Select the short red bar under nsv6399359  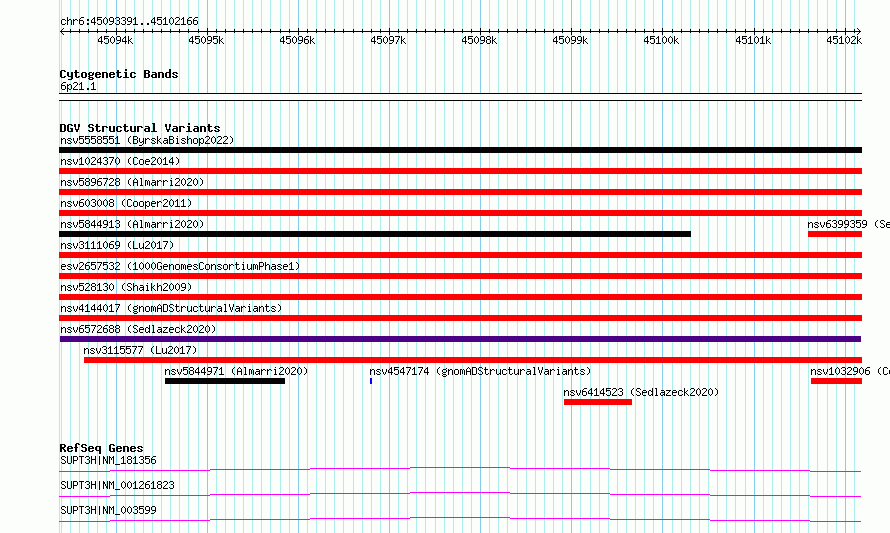click(835, 234)
